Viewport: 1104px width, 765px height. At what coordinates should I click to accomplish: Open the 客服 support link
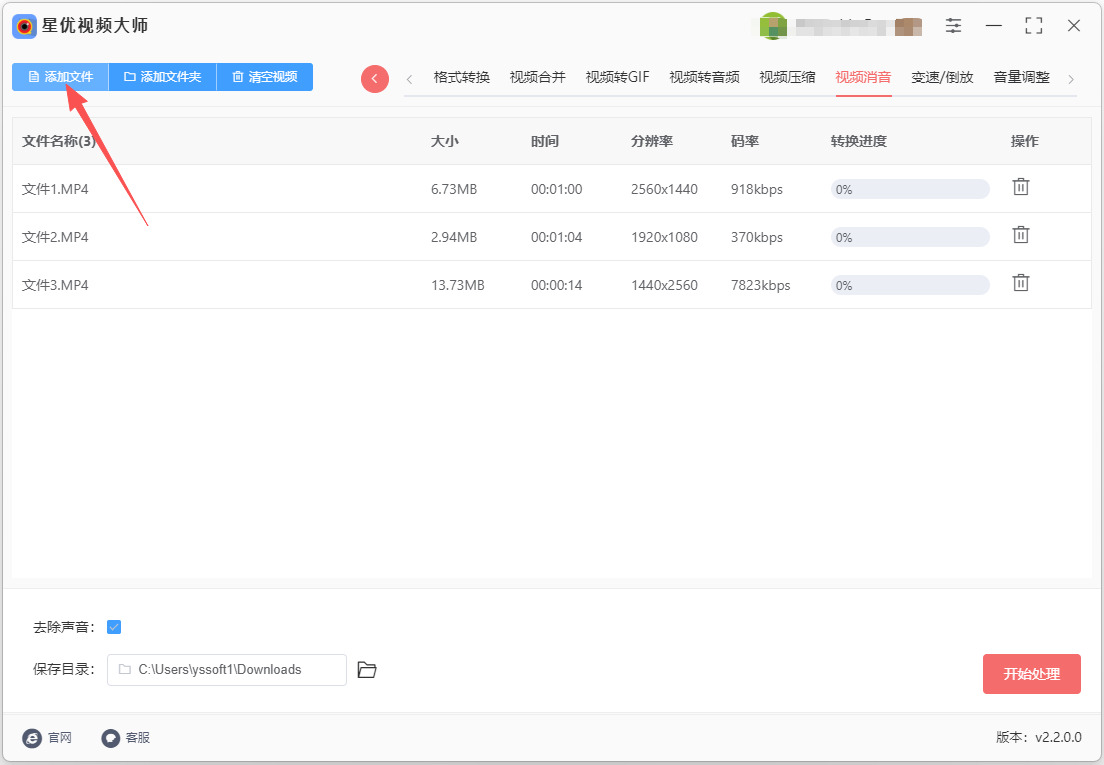[126, 738]
